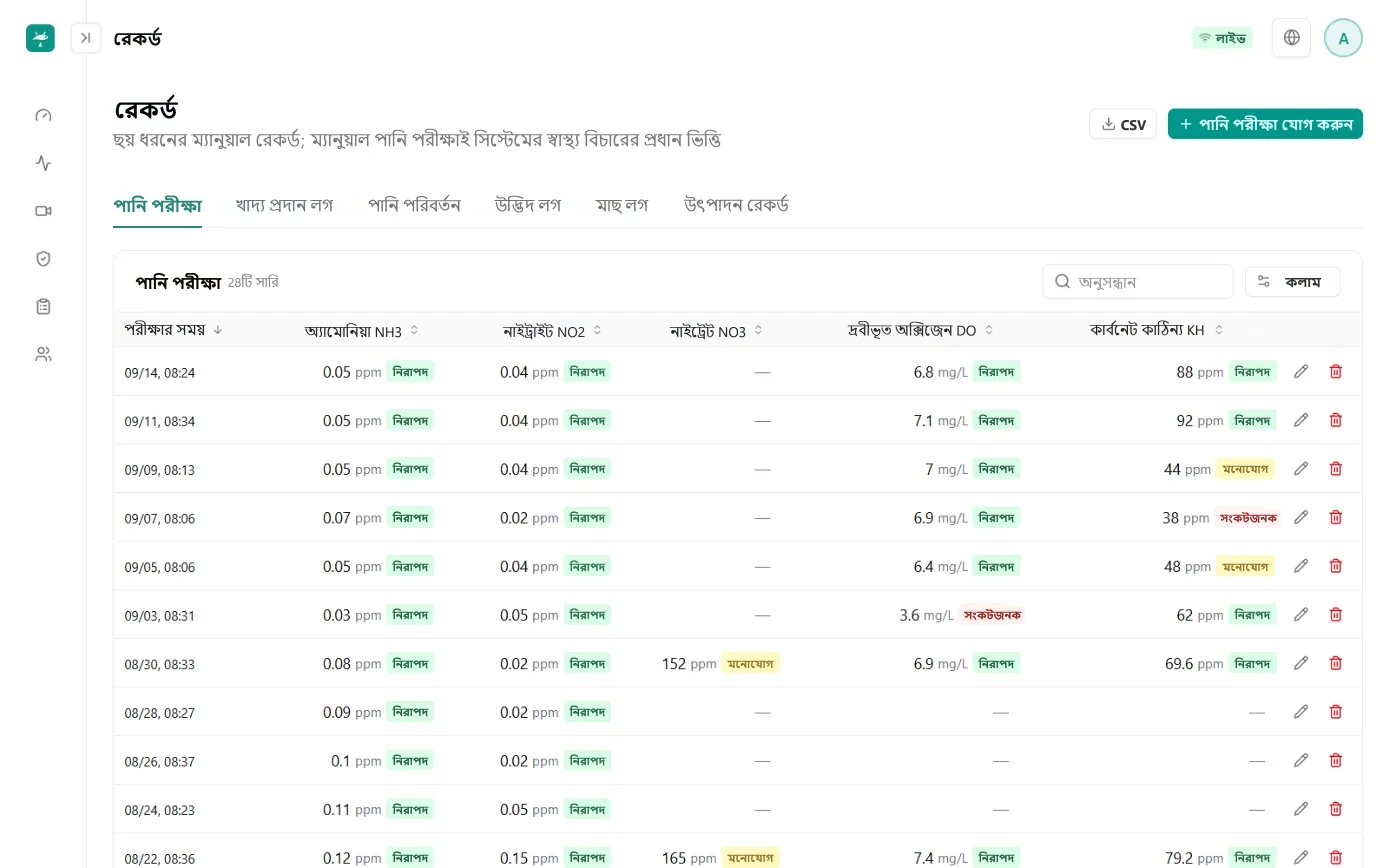The image size is (1388, 868).
Task: Edit the 09/07, 08:06 record
Action: tap(1301, 518)
